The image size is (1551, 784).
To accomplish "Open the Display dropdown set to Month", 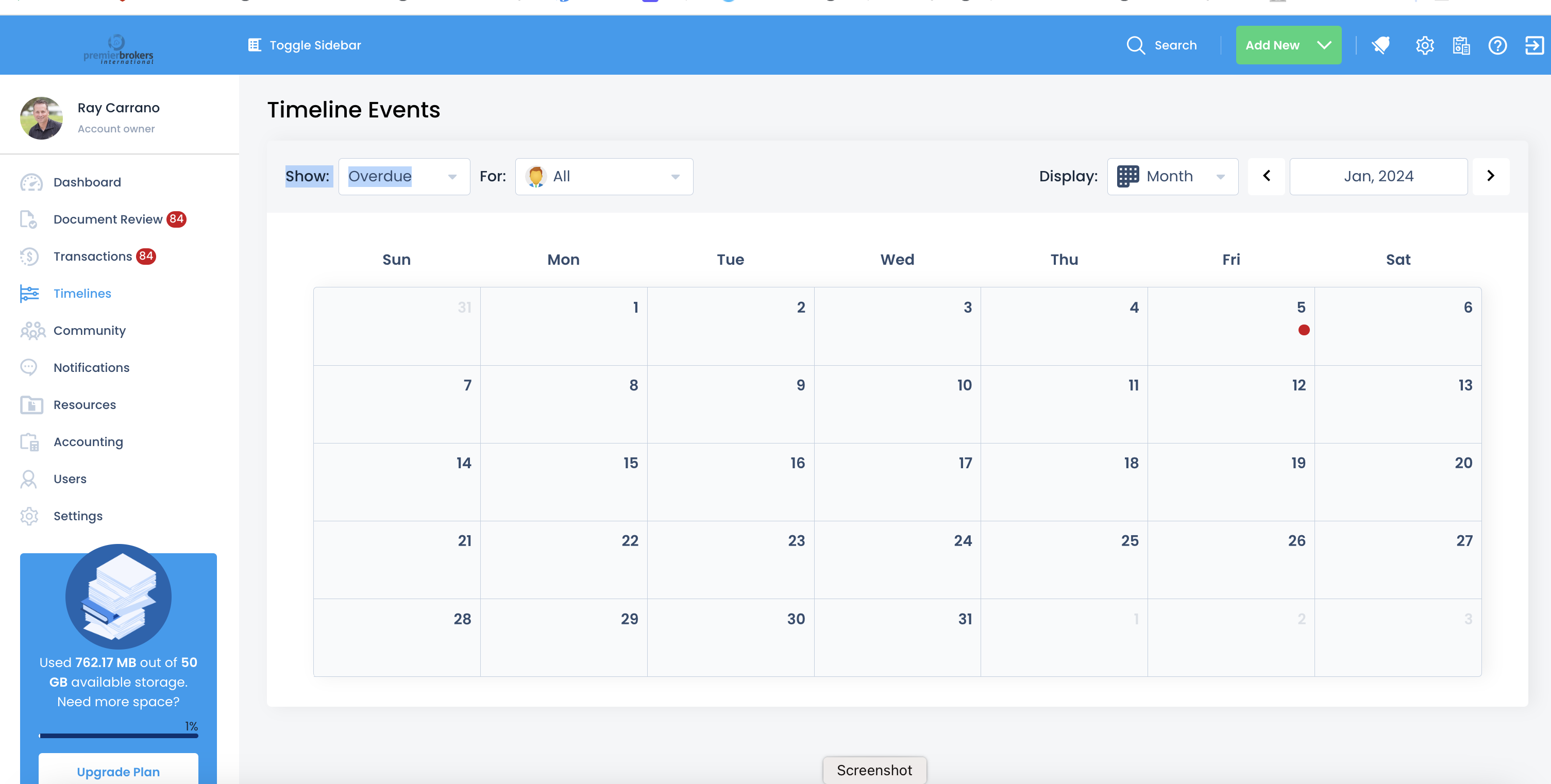I will [x=1172, y=176].
